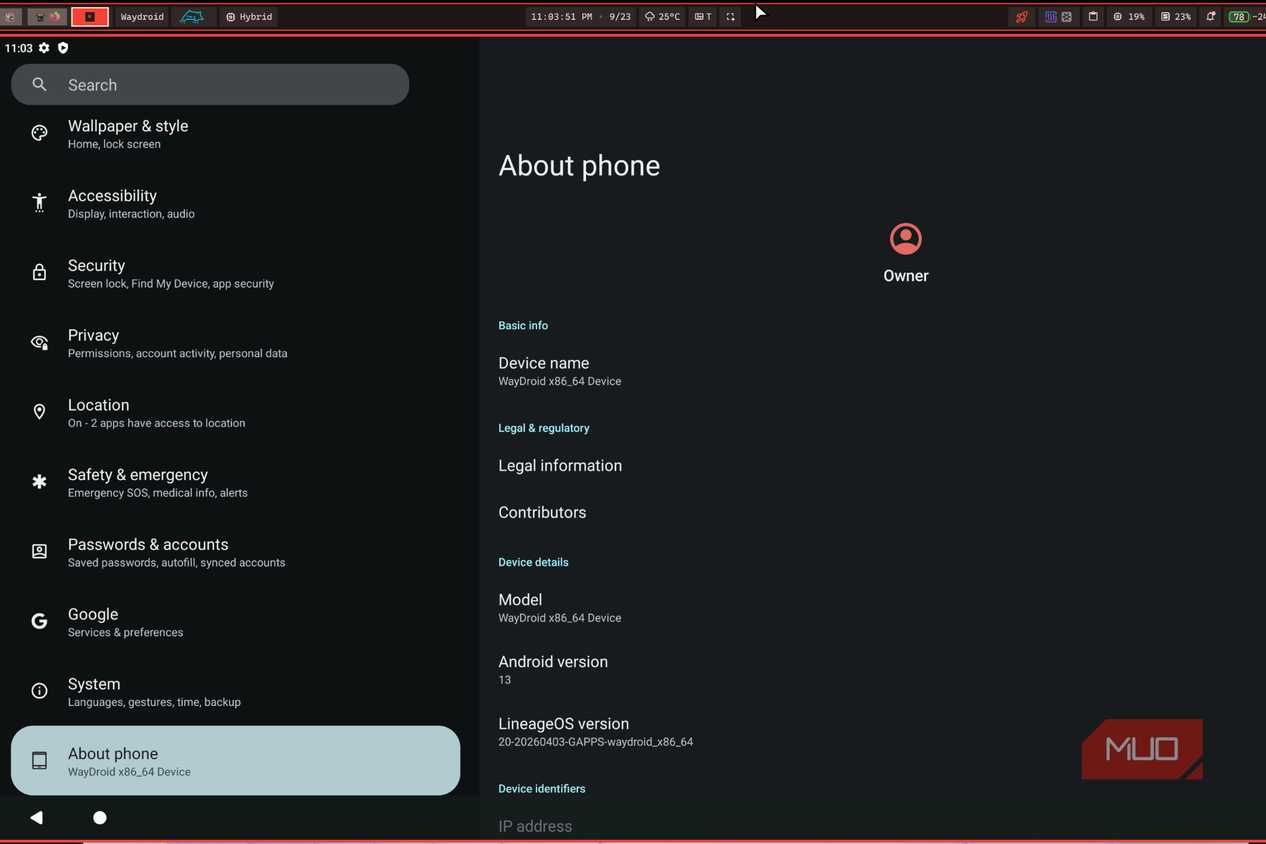Image resolution: width=1266 pixels, height=844 pixels.
Task: Click the memory 23% usage indicator
Action: [x=1176, y=17]
